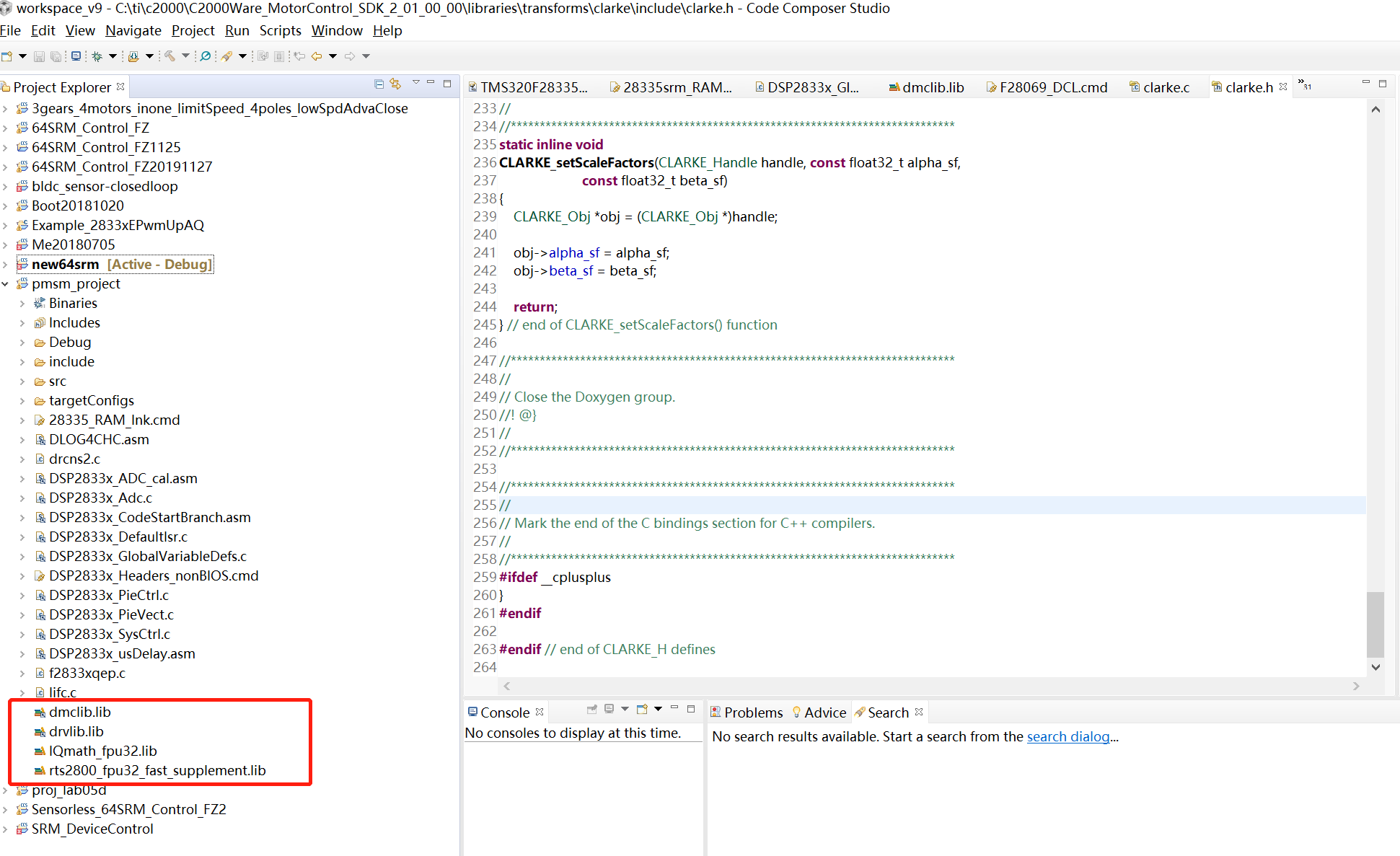Image resolution: width=1400 pixels, height=856 pixels.
Task: Switch to the F28069_DCL.cmd editor tab
Action: [x=1047, y=87]
